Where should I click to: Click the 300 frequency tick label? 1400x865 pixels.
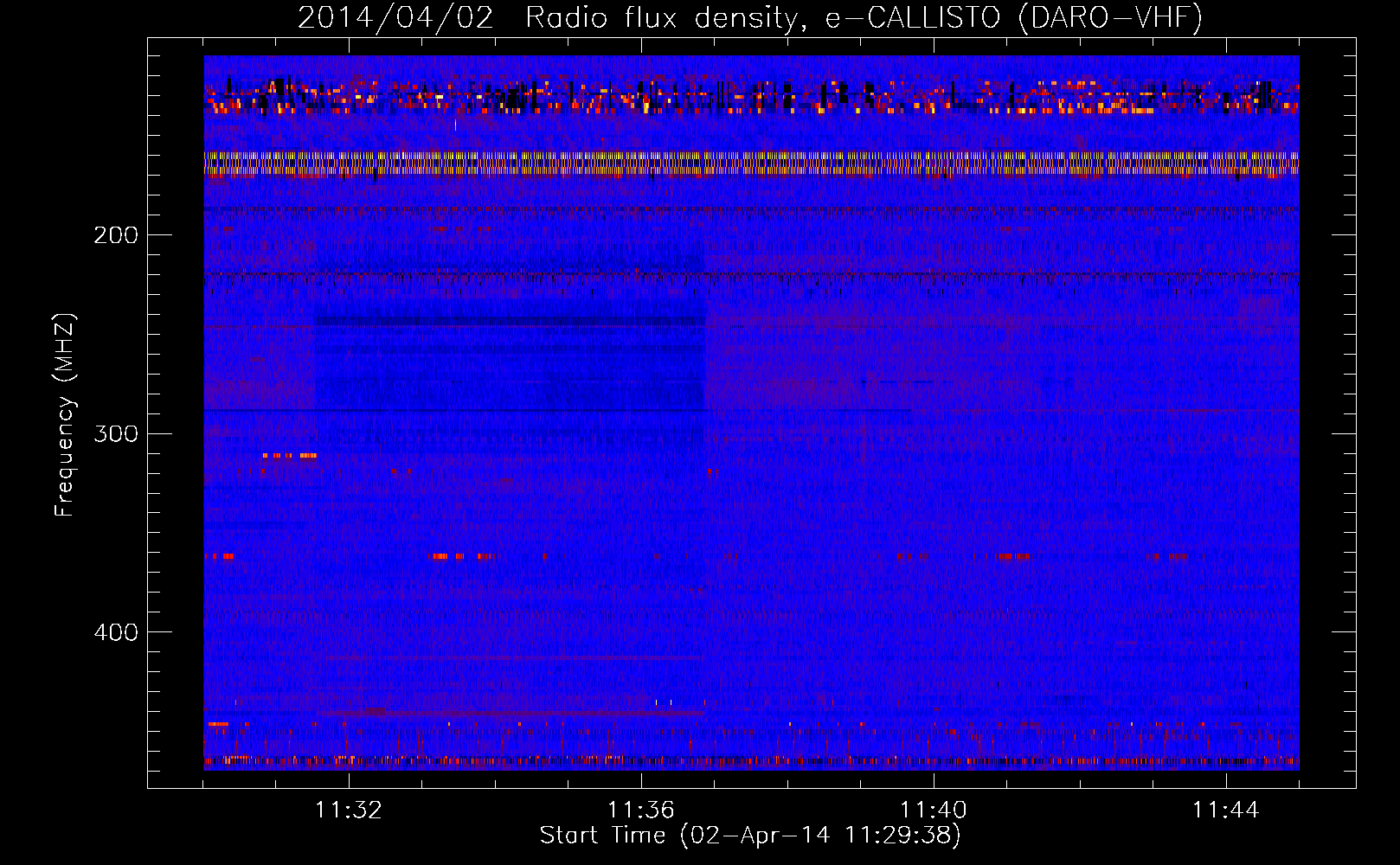116,433
